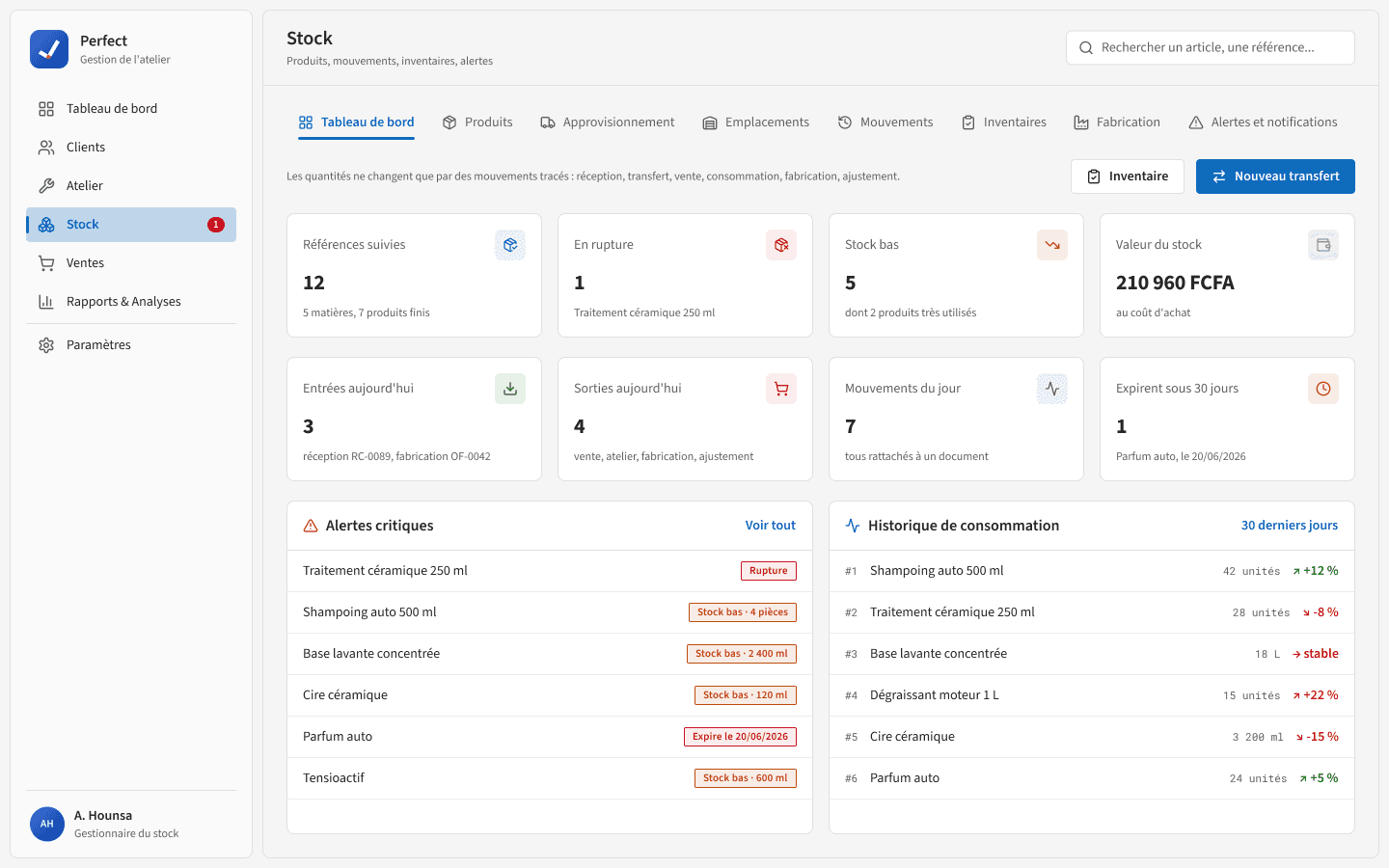Viewport: 1389px width, 868px height.
Task: Click the Références suivies box icon
Action: [x=510, y=245]
